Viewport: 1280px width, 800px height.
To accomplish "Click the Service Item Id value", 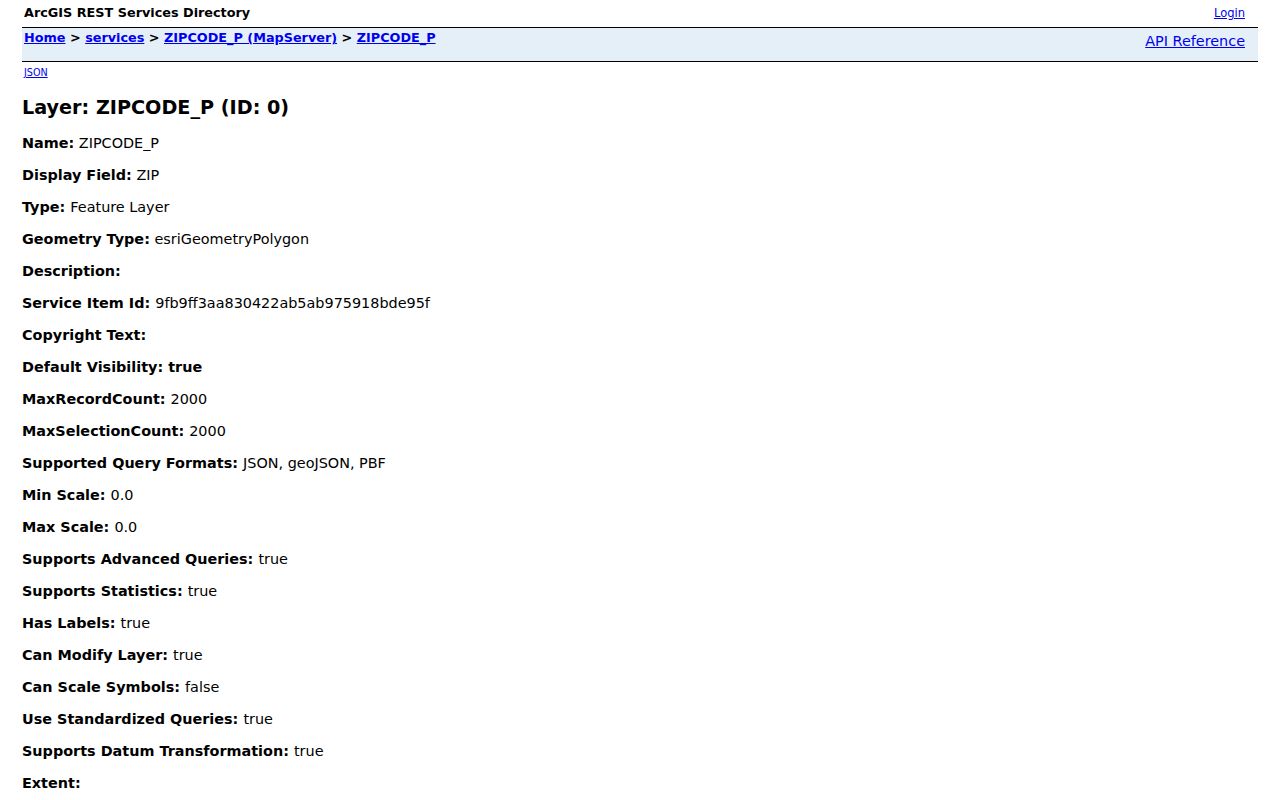I will [293, 303].
